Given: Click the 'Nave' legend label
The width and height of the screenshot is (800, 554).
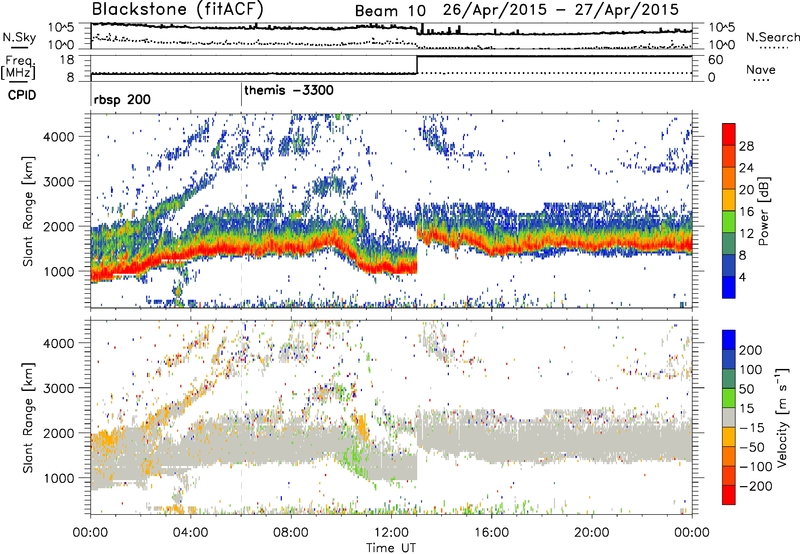Looking at the screenshot, I should tap(760, 69).
